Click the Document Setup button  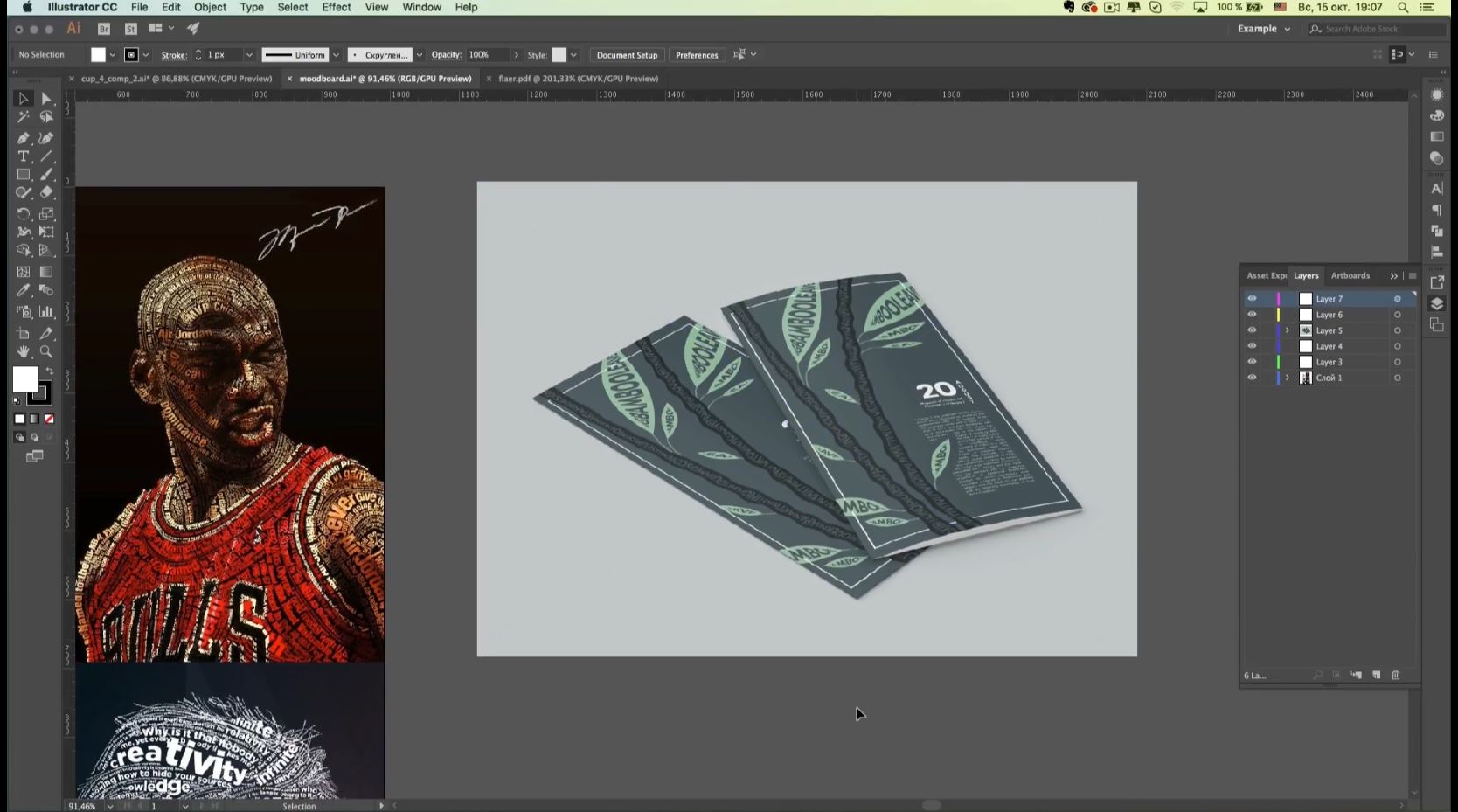[x=627, y=55]
